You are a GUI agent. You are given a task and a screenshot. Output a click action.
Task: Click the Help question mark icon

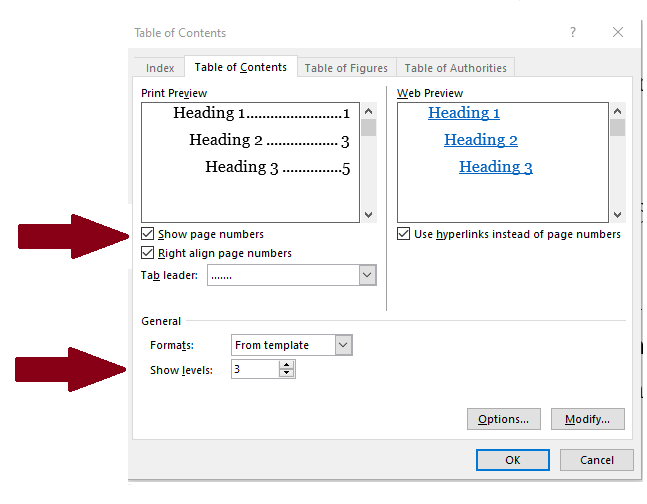[573, 33]
